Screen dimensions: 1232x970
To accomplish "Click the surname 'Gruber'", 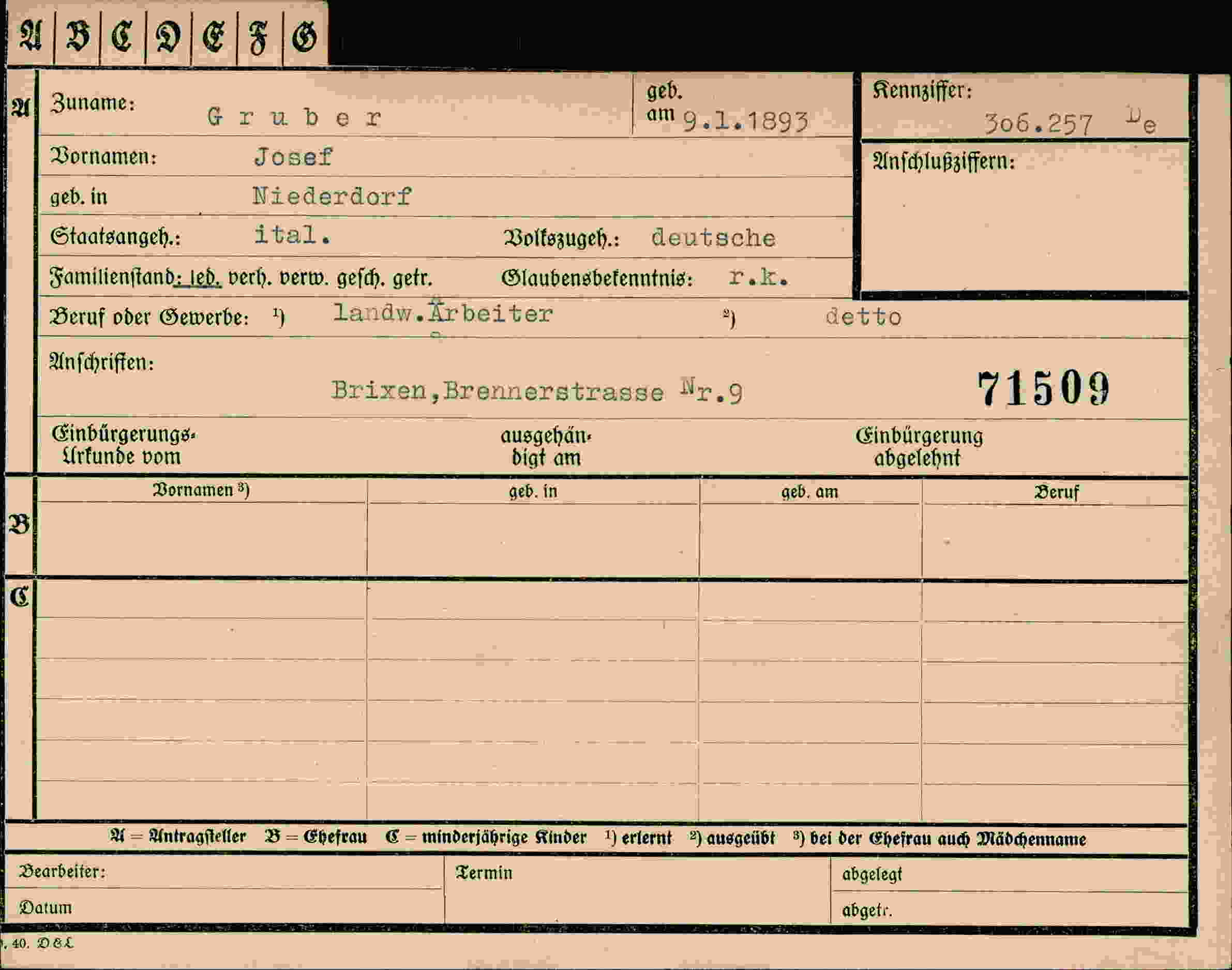I will [x=294, y=117].
